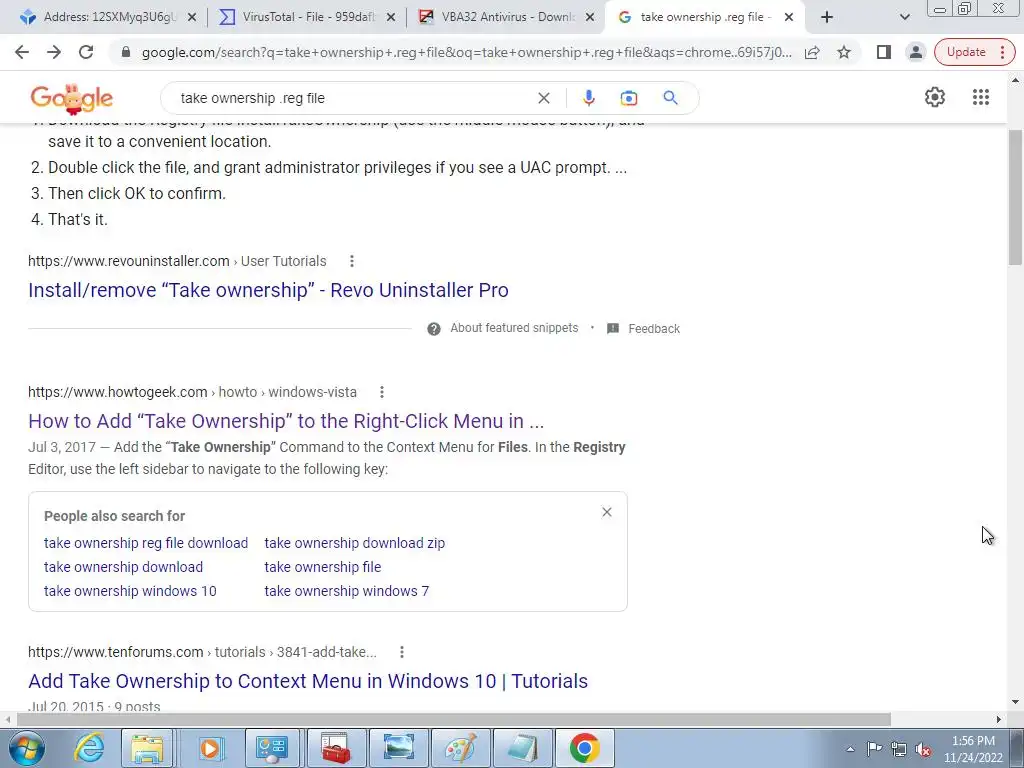Screen dimensions: 1024x768
Task: Click the horizontal scrollbar thumb
Action: click(x=454, y=719)
